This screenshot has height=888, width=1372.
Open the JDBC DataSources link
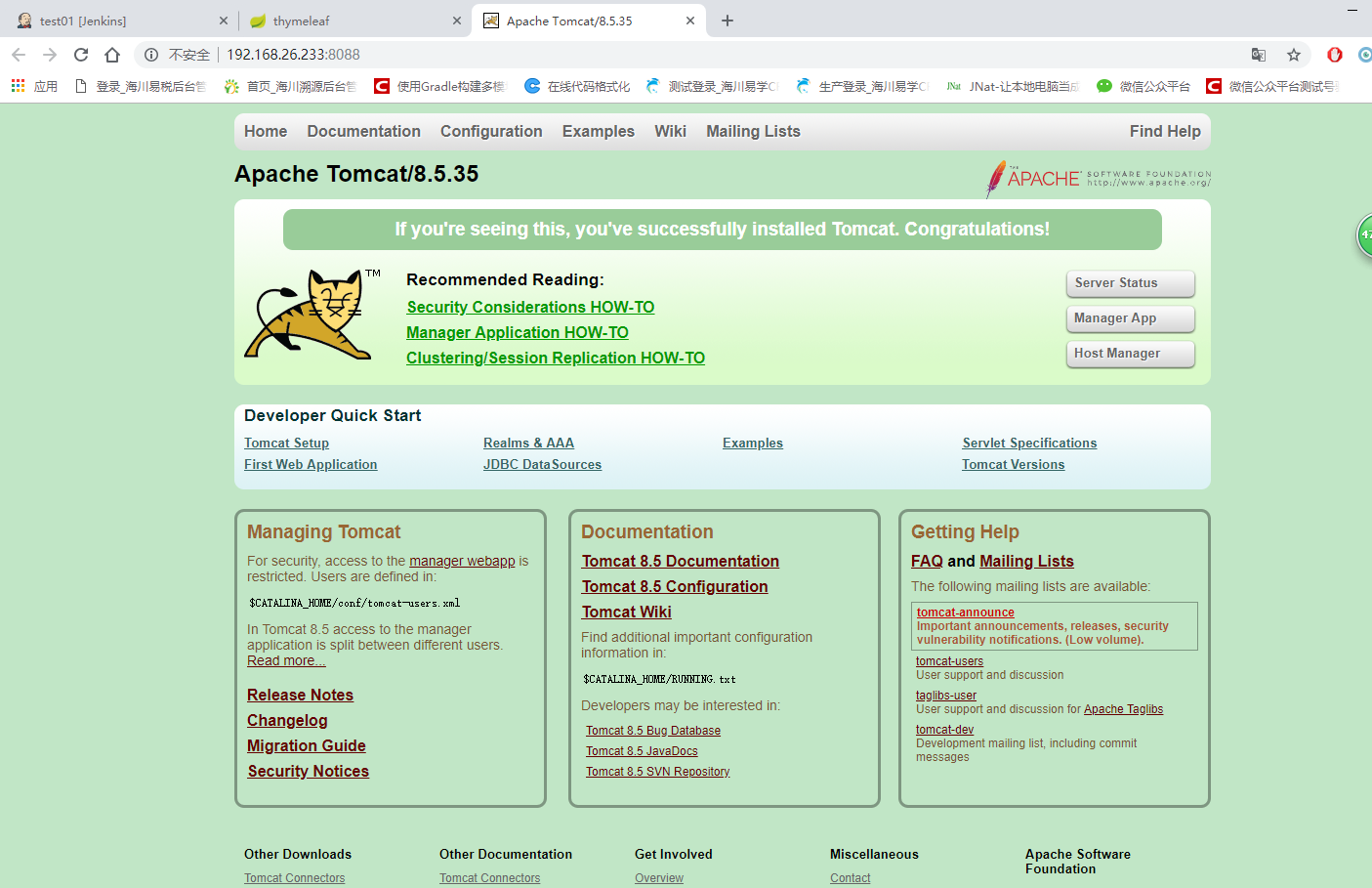click(x=542, y=464)
